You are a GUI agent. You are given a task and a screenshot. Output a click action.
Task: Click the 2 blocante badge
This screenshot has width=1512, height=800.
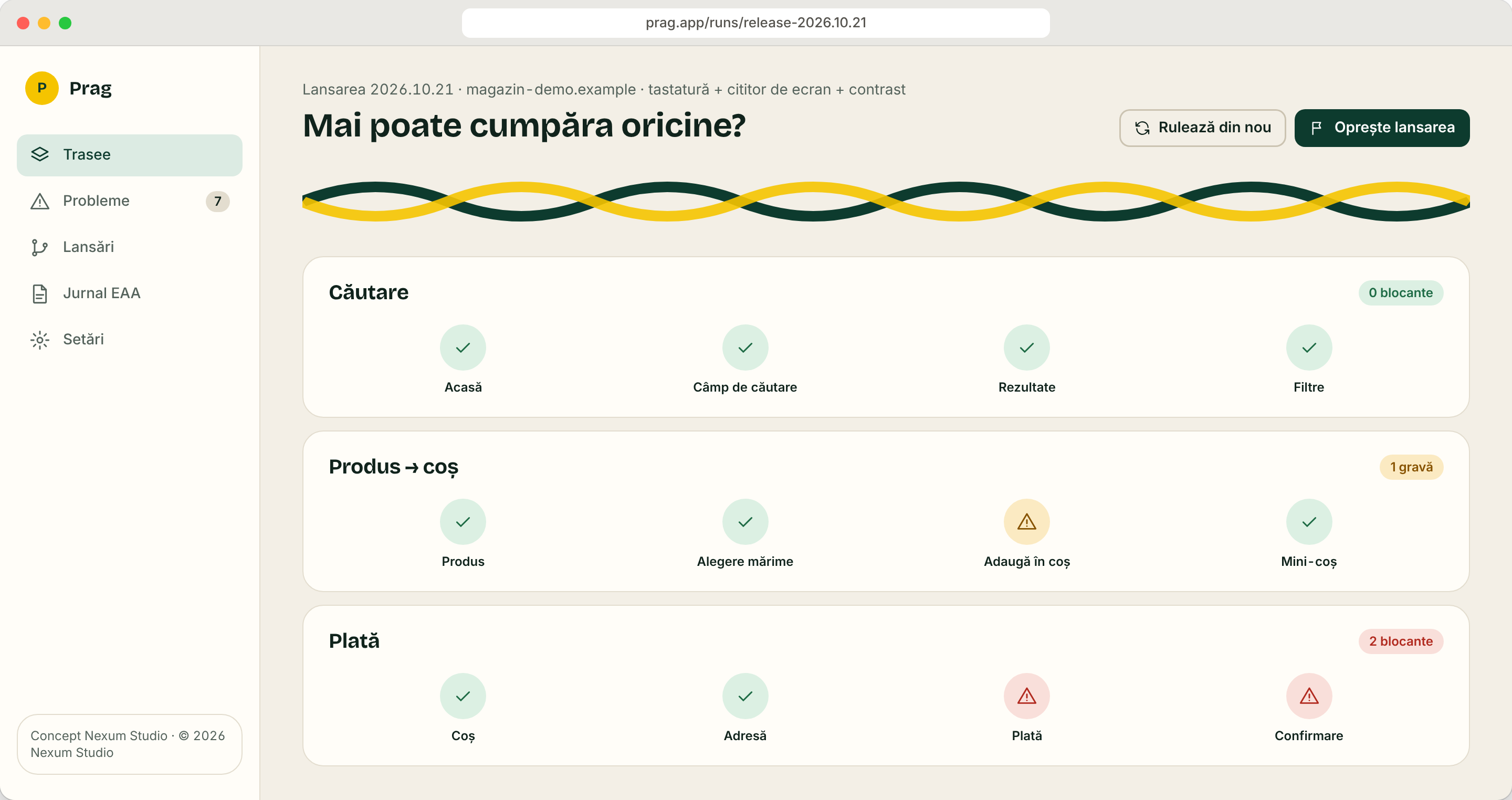point(1401,641)
